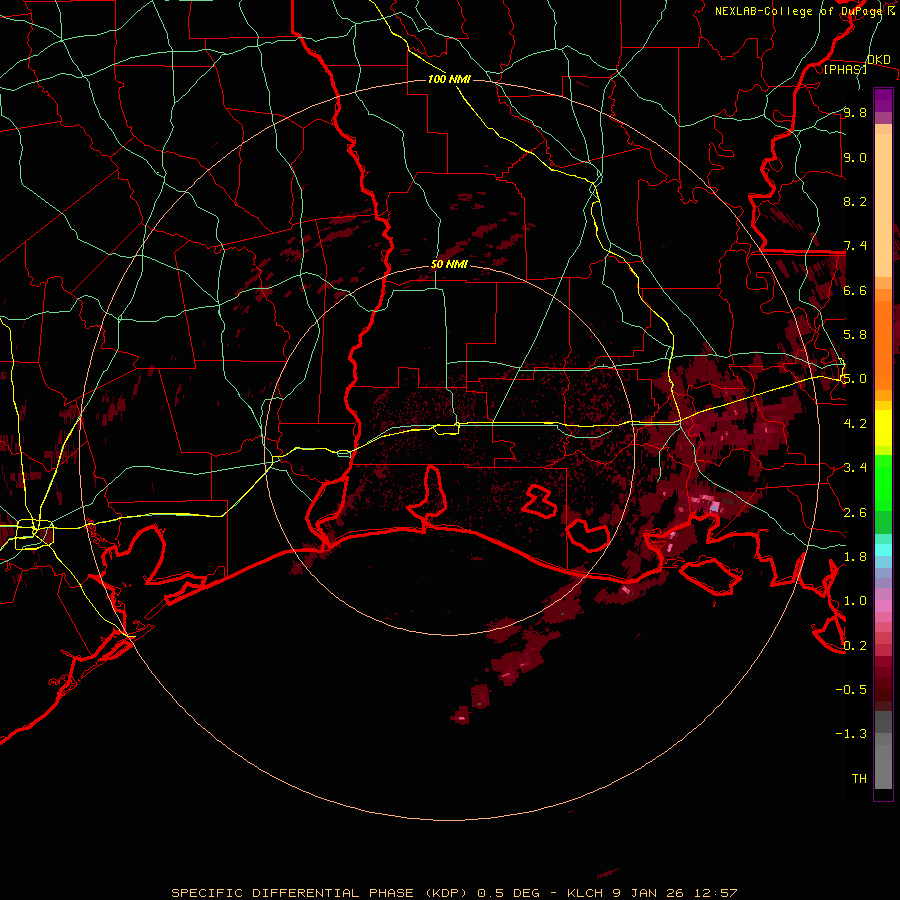900x900 pixels.
Task: Click the 1.0 value on color scale
Action: click(855, 600)
